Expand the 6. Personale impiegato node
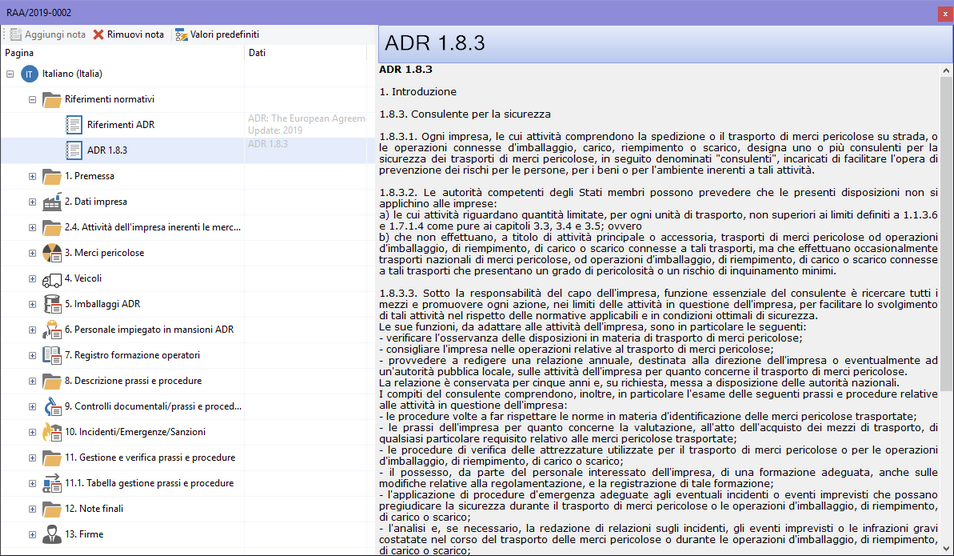This screenshot has width=954, height=556. click(32, 330)
